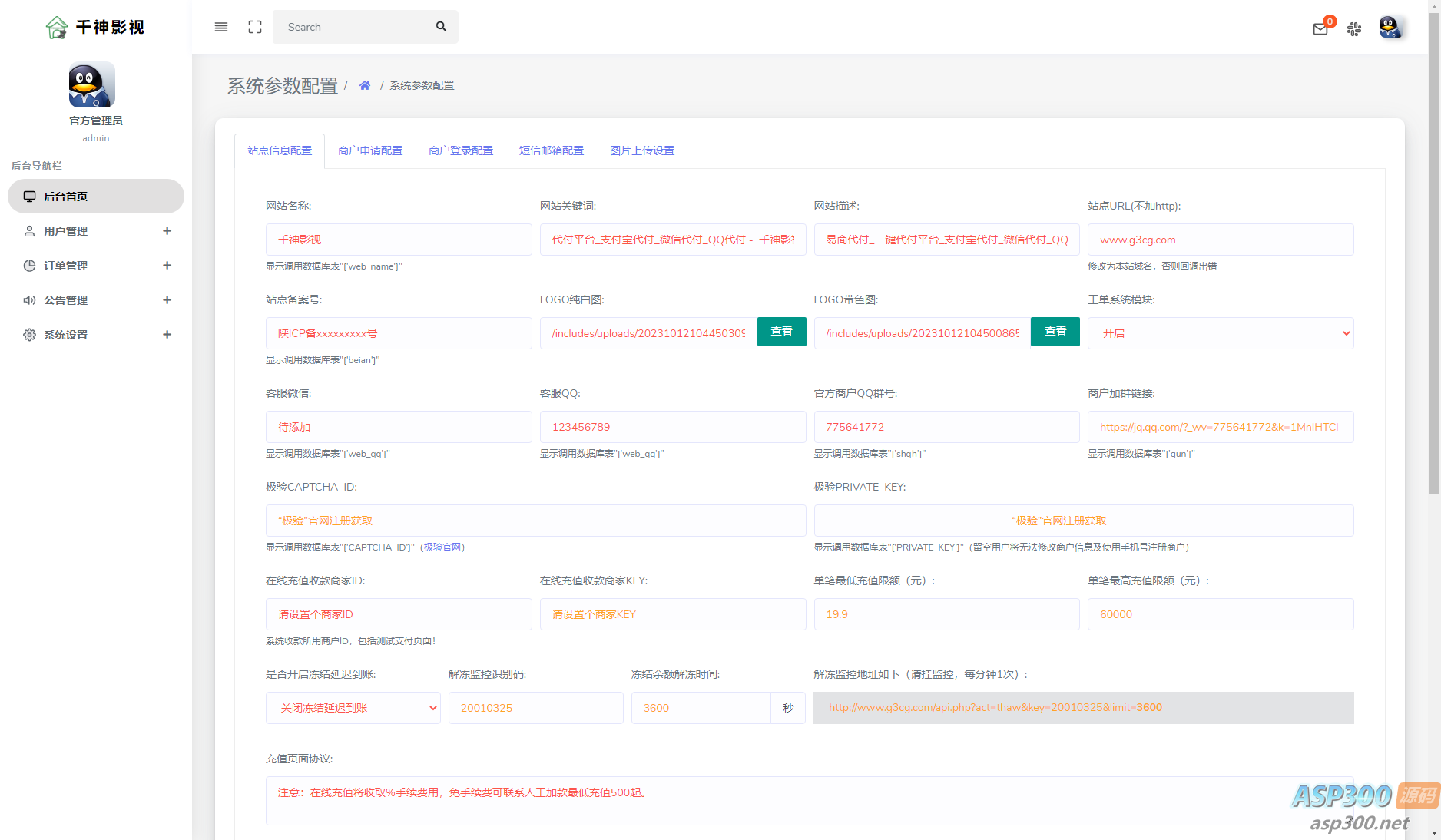Click the home icon in breadcrumb
This screenshot has height=840, width=1441.
click(x=365, y=85)
